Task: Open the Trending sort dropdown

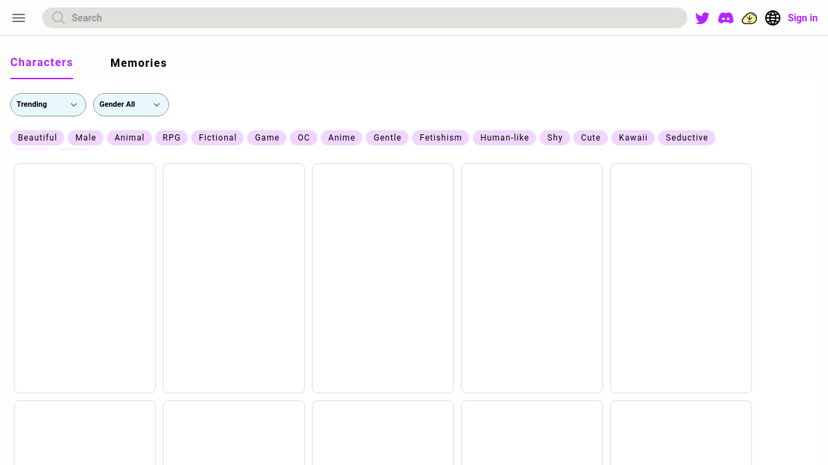Action: tap(48, 105)
